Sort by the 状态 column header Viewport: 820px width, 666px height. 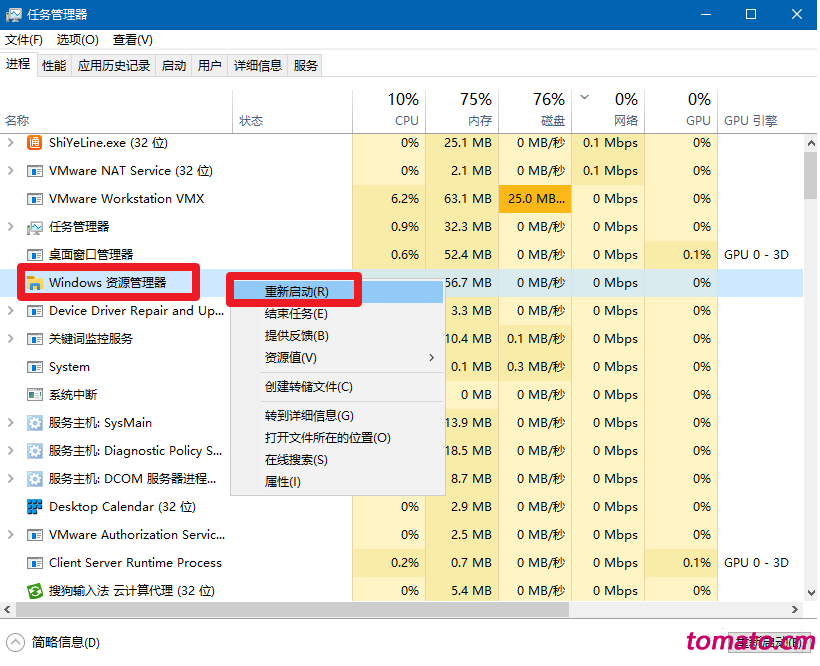coord(292,111)
